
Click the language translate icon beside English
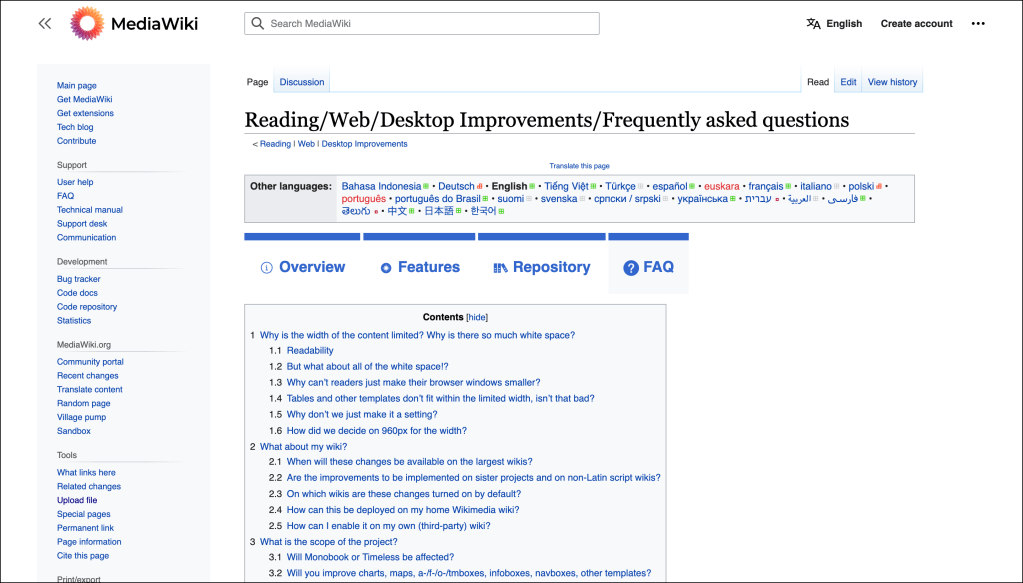(813, 23)
